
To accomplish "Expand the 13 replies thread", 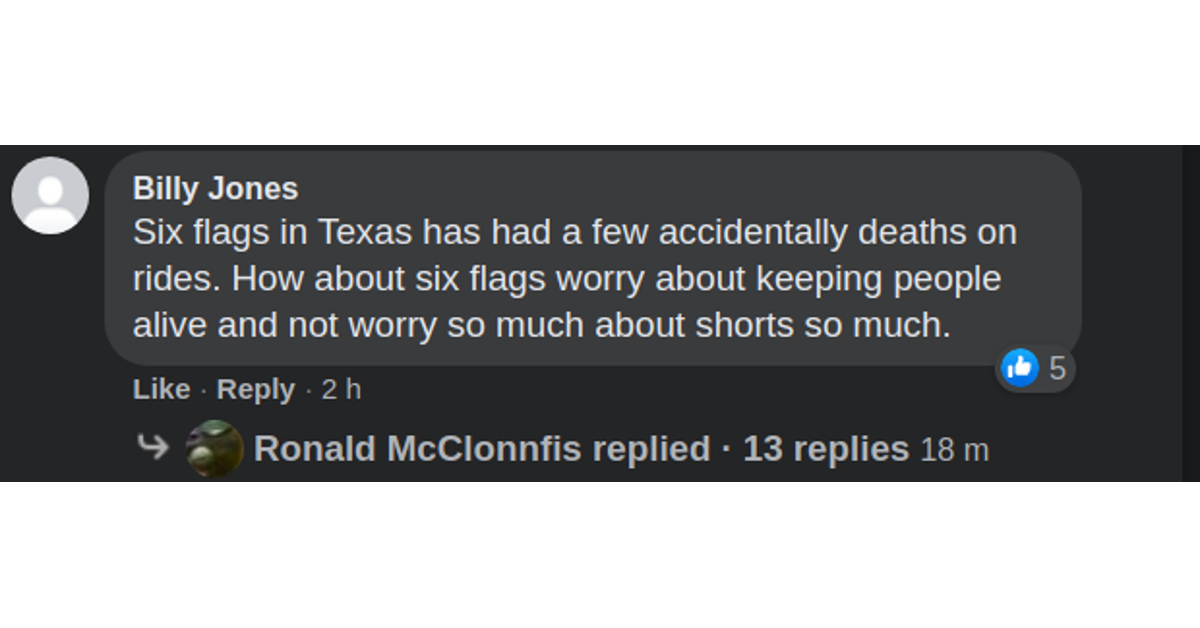I will tap(826, 449).
